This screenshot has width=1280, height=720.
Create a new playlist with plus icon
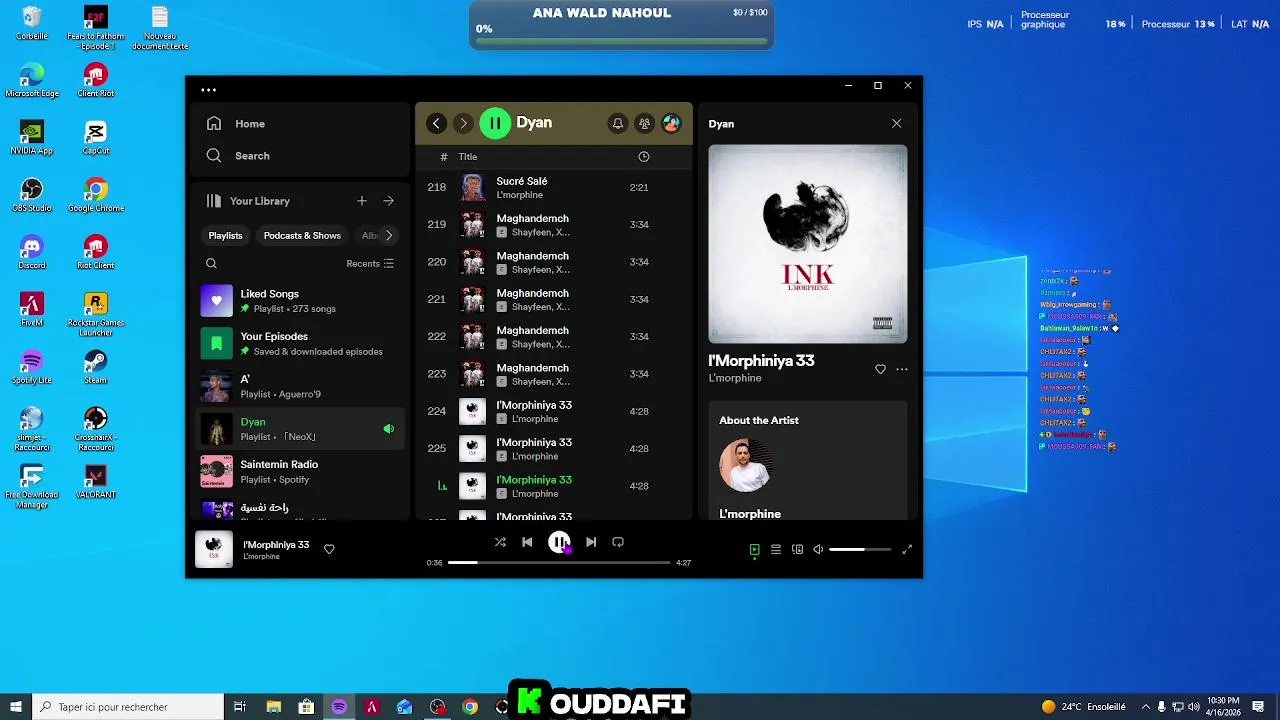click(x=362, y=201)
